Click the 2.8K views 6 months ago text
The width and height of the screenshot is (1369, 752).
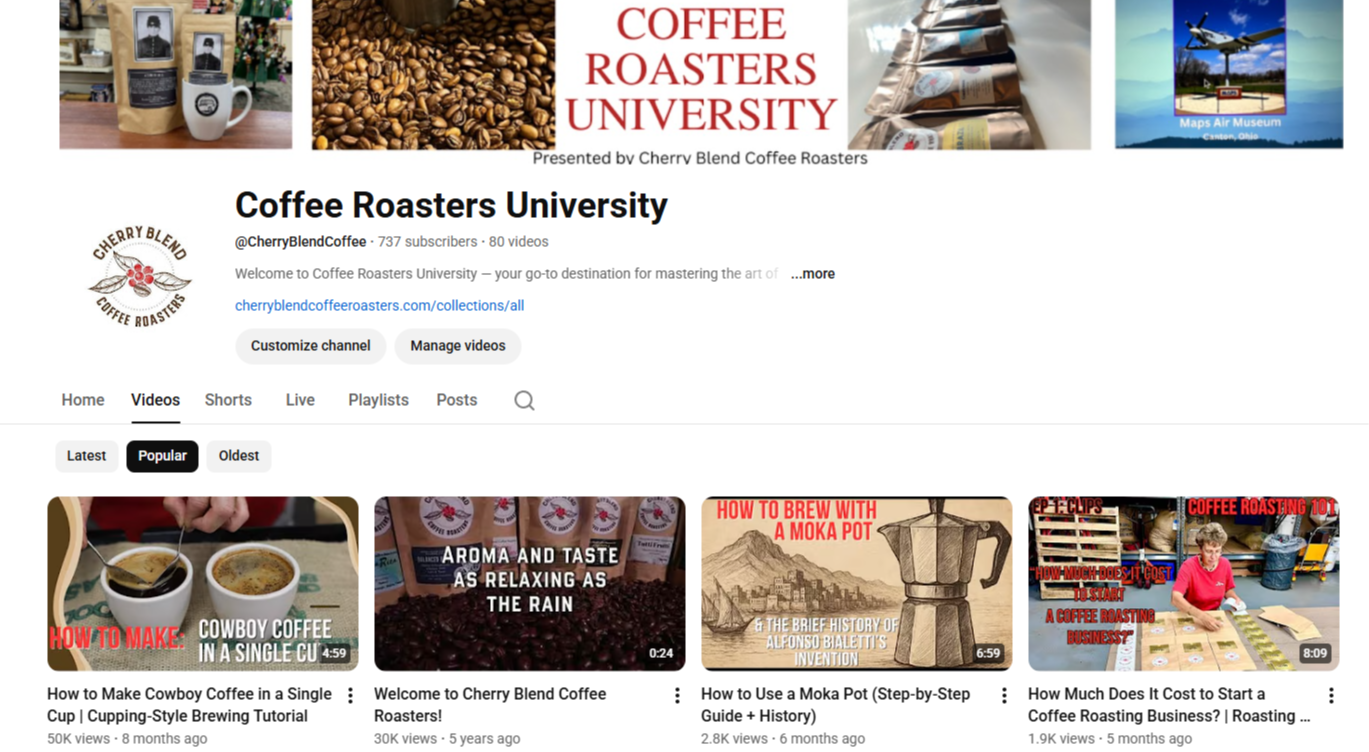coord(783,739)
